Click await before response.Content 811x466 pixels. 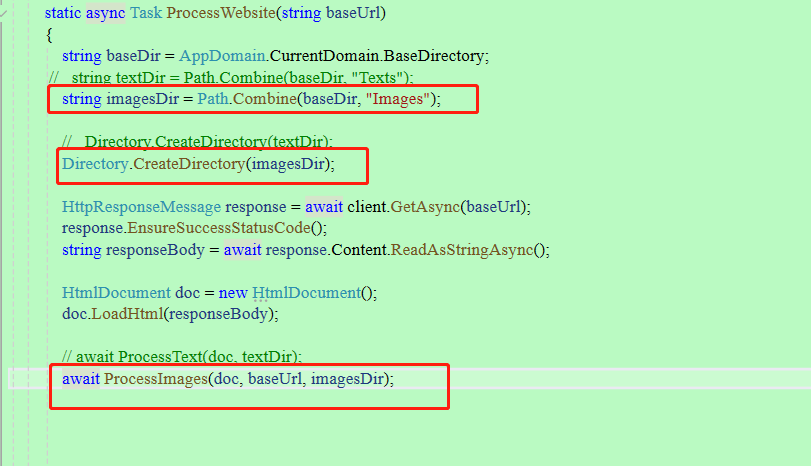(x=243, y=250)
